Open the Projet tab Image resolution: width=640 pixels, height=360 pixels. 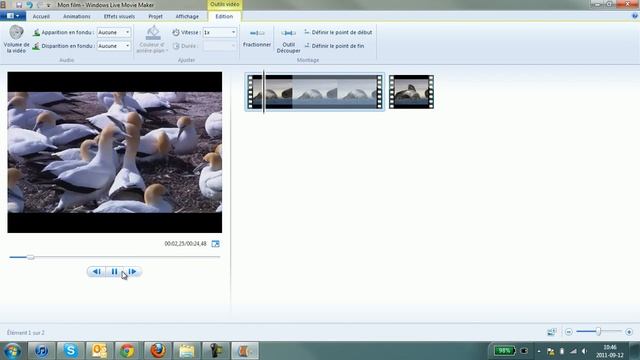[x=155, y=16]
